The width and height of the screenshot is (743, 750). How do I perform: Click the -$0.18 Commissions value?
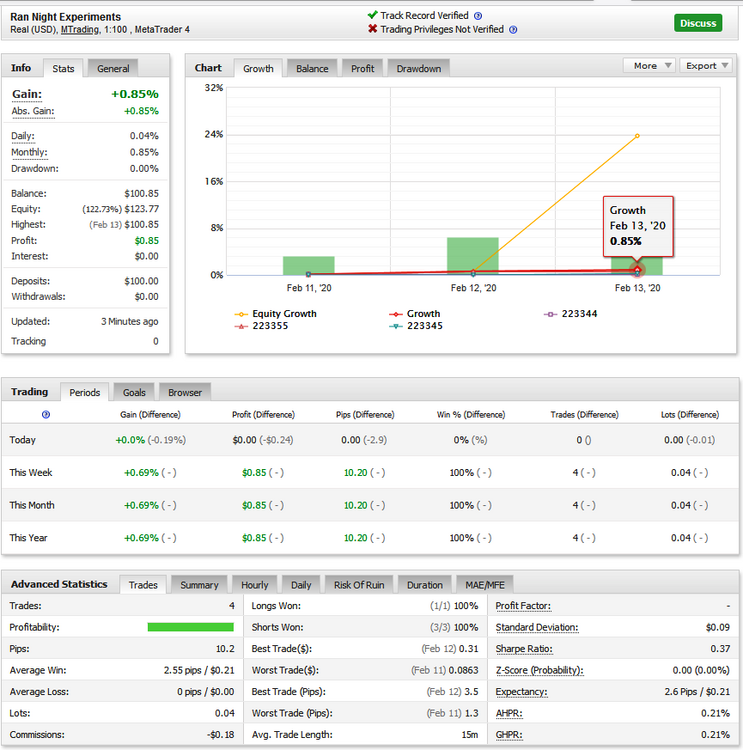pyautogui.click(x=221, y=735)
